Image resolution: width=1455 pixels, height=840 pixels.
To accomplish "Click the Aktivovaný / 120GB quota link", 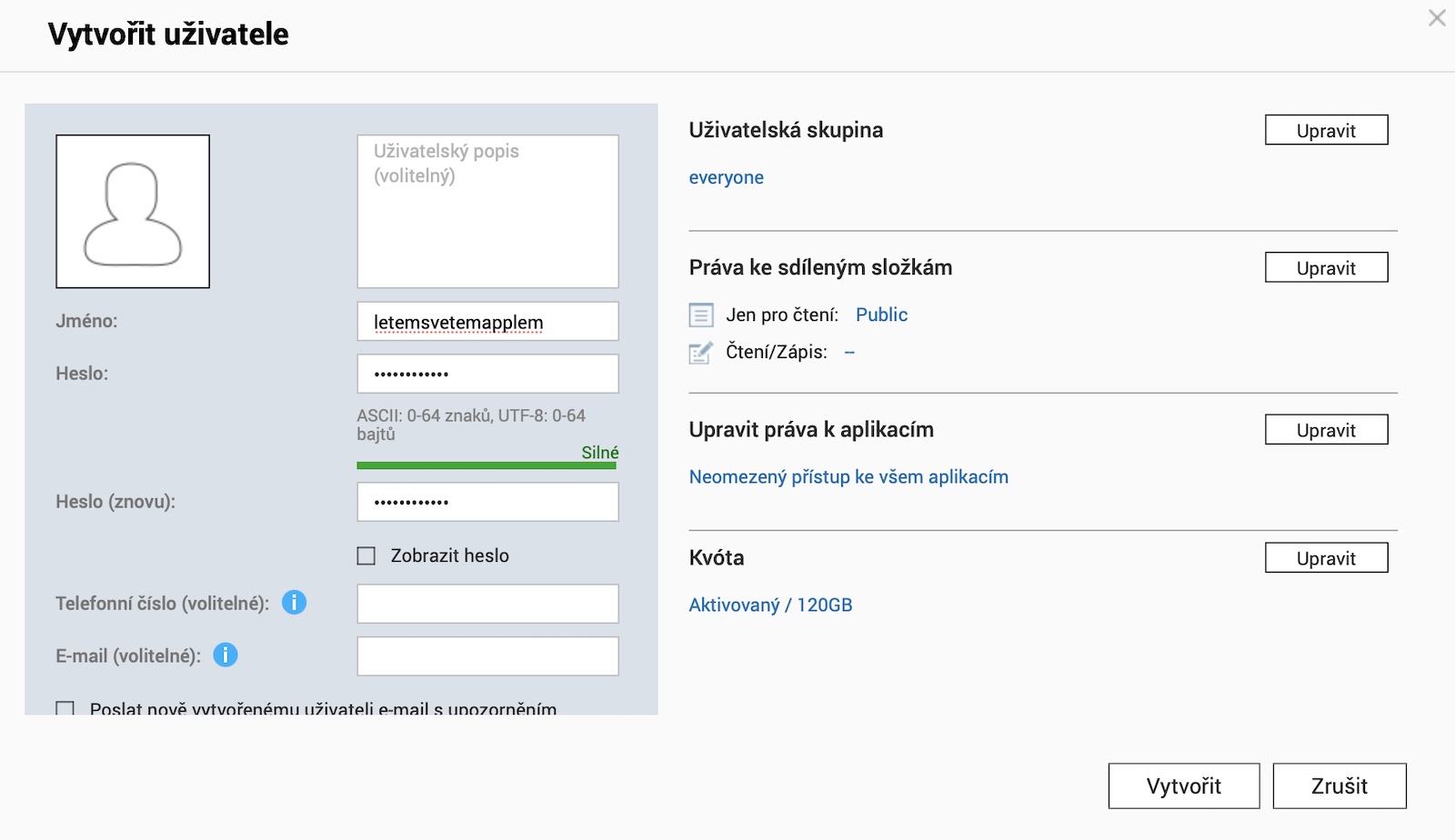I will point(770,605).
